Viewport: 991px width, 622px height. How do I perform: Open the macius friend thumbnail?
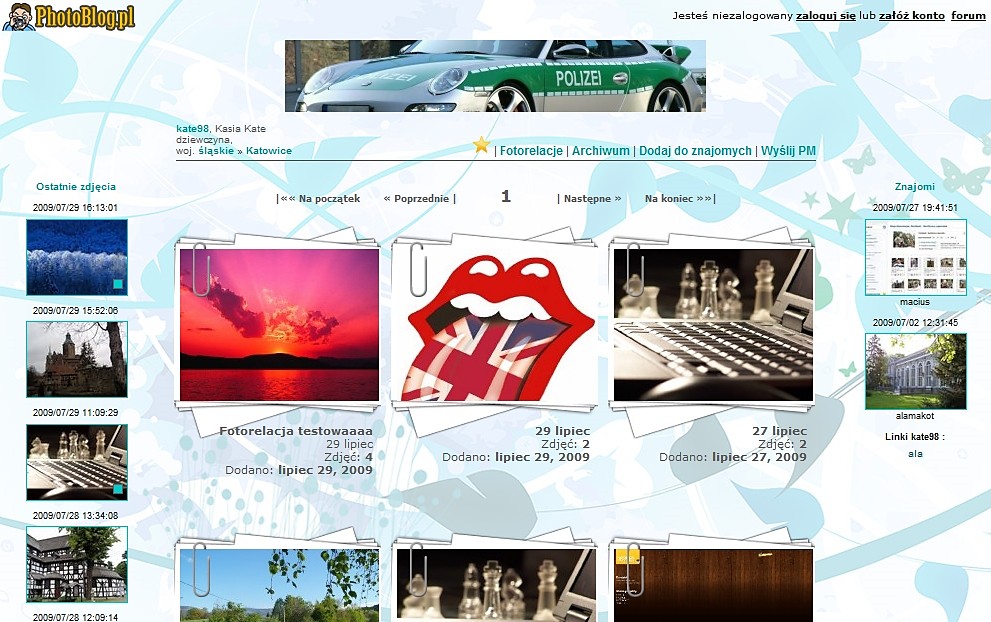click(916, 257)
